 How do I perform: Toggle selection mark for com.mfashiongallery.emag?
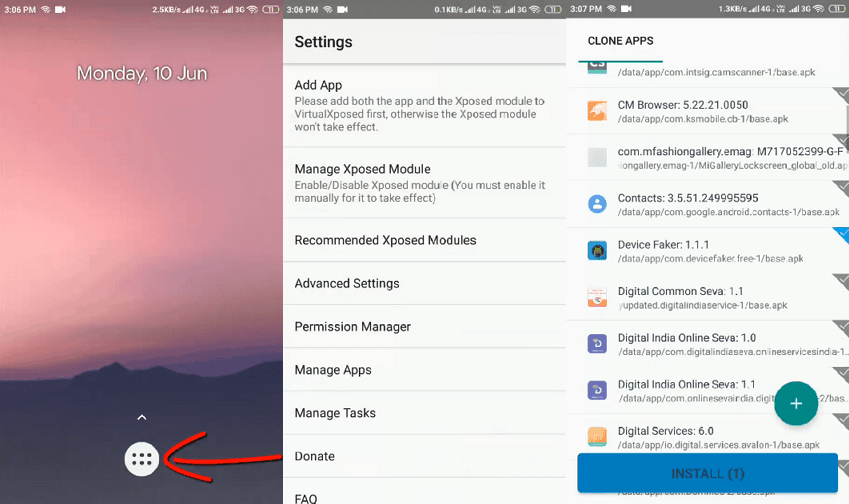click(x=842, y=141)
